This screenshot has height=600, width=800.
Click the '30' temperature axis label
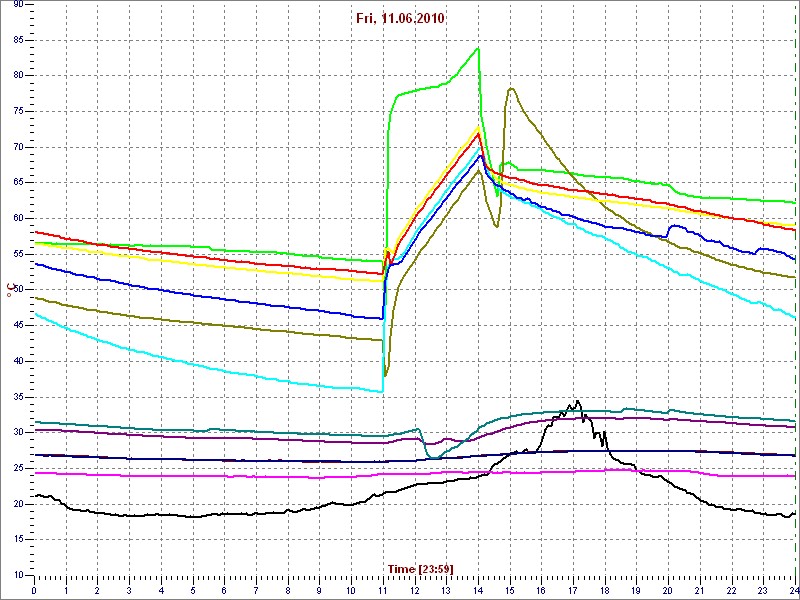(17, 433)
